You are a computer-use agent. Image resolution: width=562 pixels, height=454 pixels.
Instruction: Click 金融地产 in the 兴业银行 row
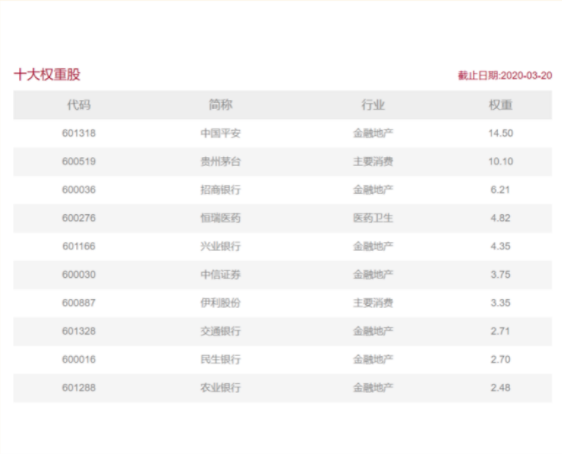[x=373, y=247]
